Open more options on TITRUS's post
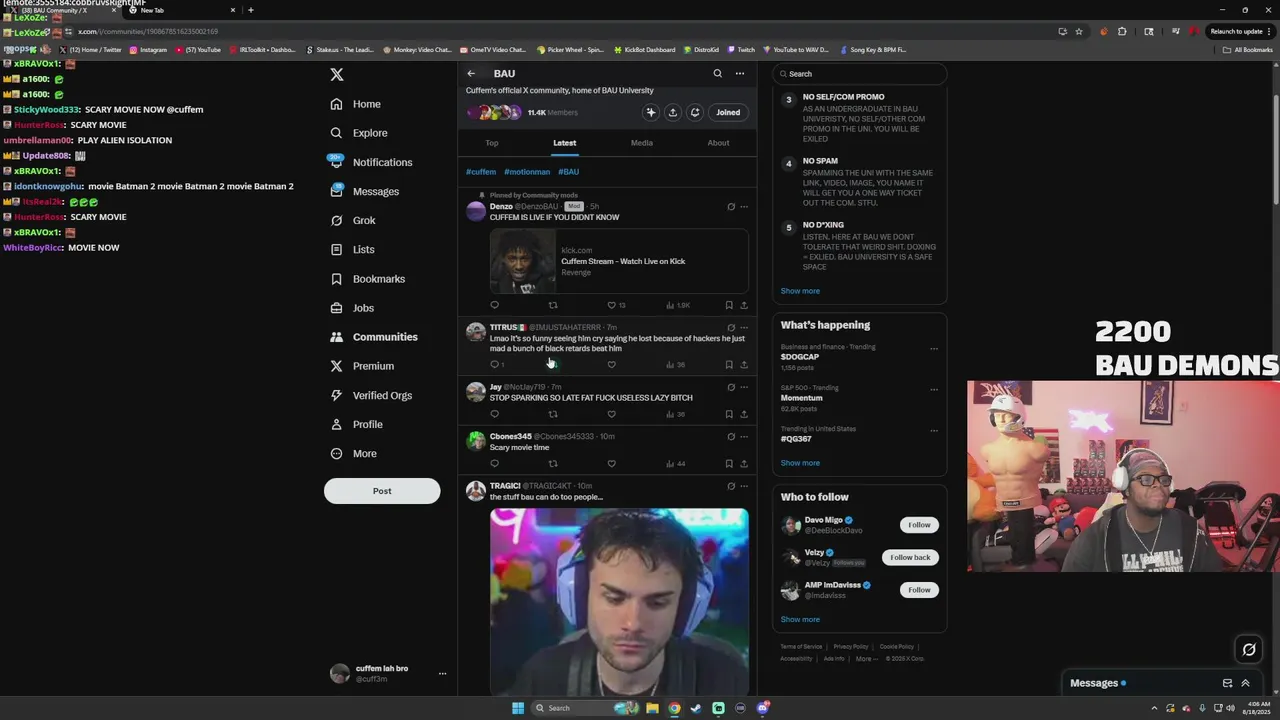 point(743,327)
